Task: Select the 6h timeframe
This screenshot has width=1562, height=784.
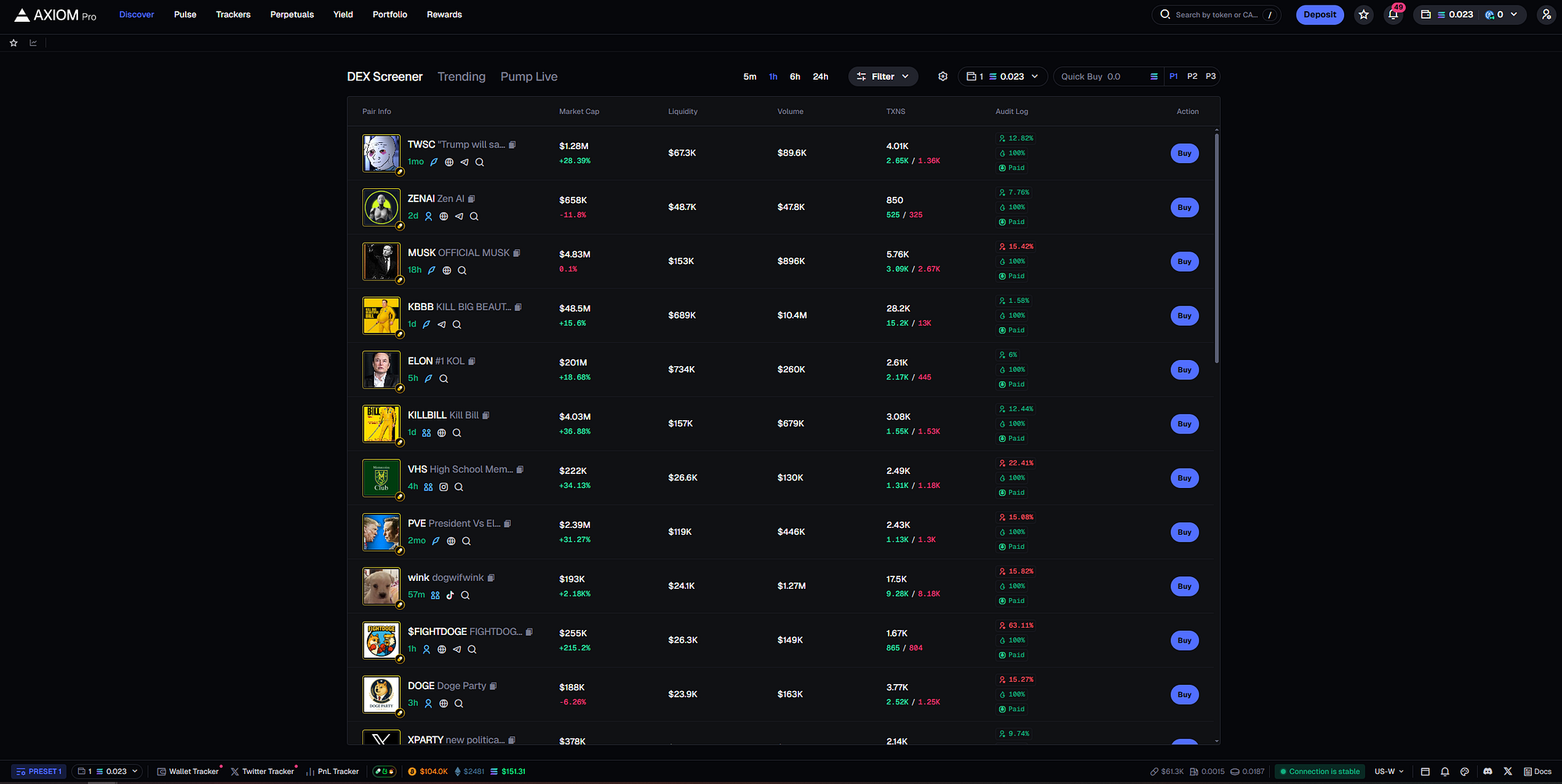Action: pyautogui.click(x=795, y=77)
